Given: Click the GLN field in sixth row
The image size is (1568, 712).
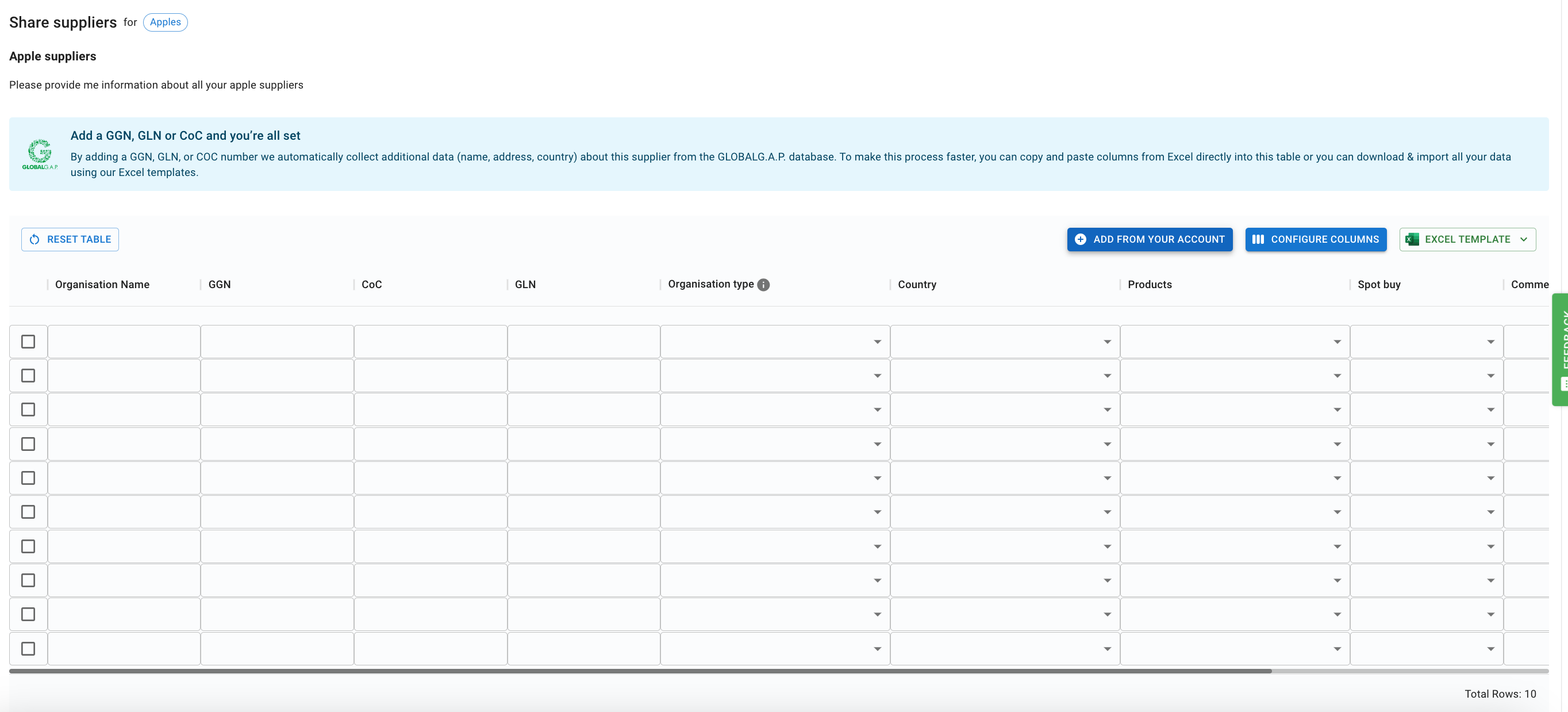Looking at the screenshot, I should pos(584,512).
